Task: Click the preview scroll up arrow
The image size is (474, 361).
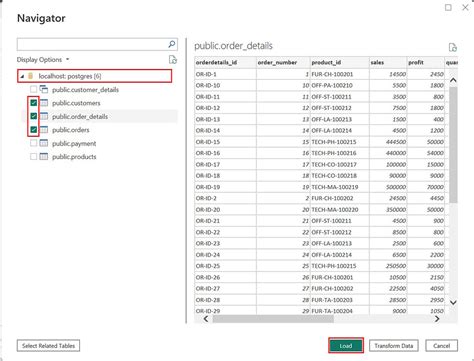Action: tap(453, 80)
